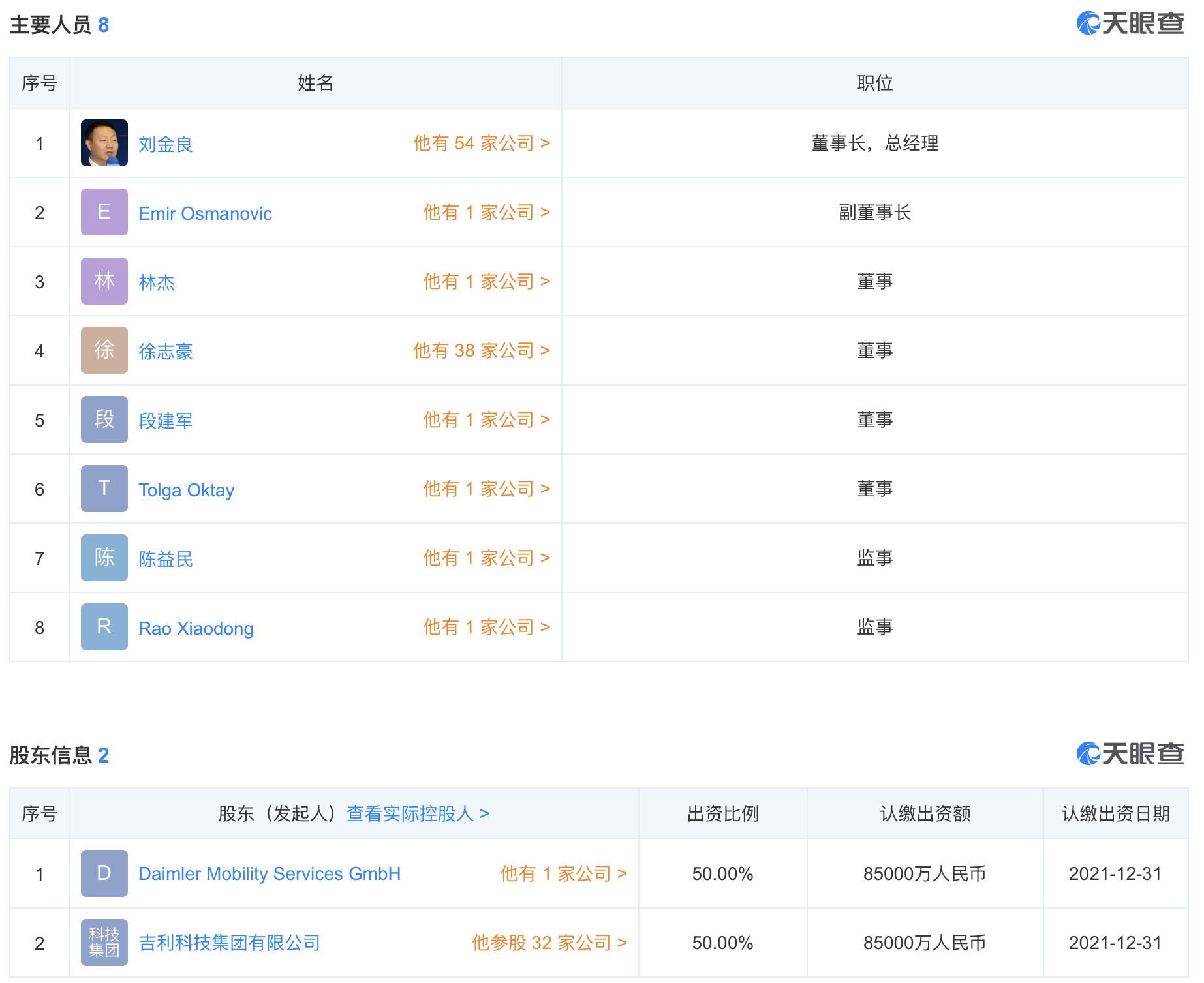
Task: View actual controller via 查看实际控股人
Action: pos(418,814)
